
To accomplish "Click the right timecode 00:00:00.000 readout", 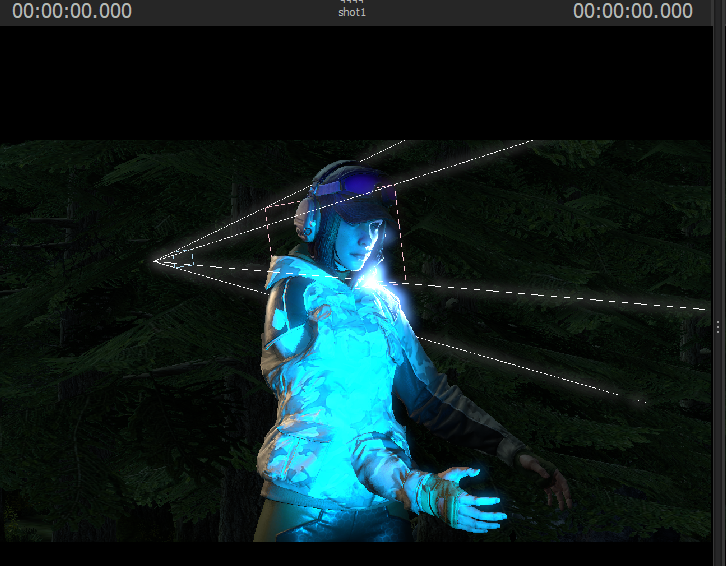I will pos(632,11).
